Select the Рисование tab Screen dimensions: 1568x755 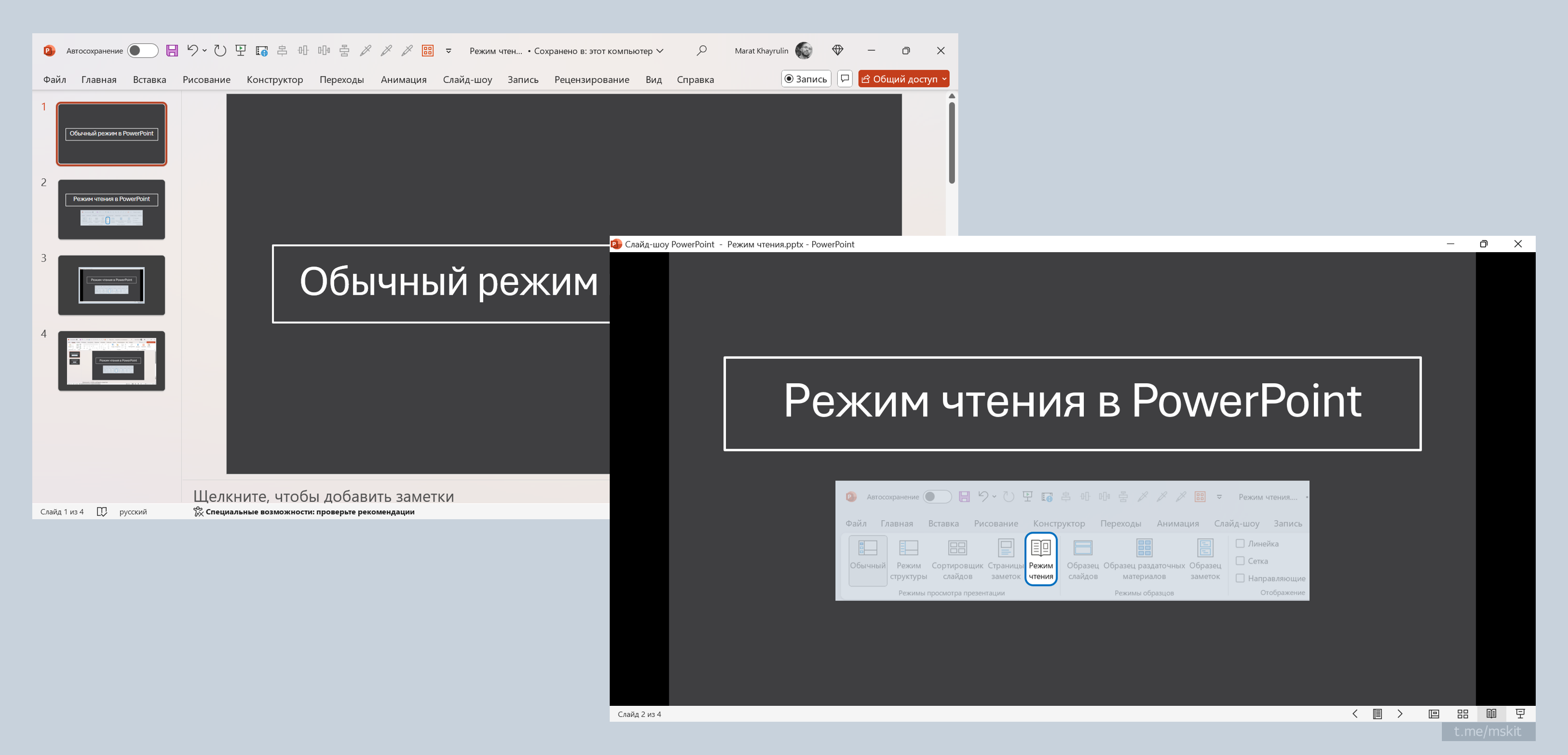(x=207, y=80)
